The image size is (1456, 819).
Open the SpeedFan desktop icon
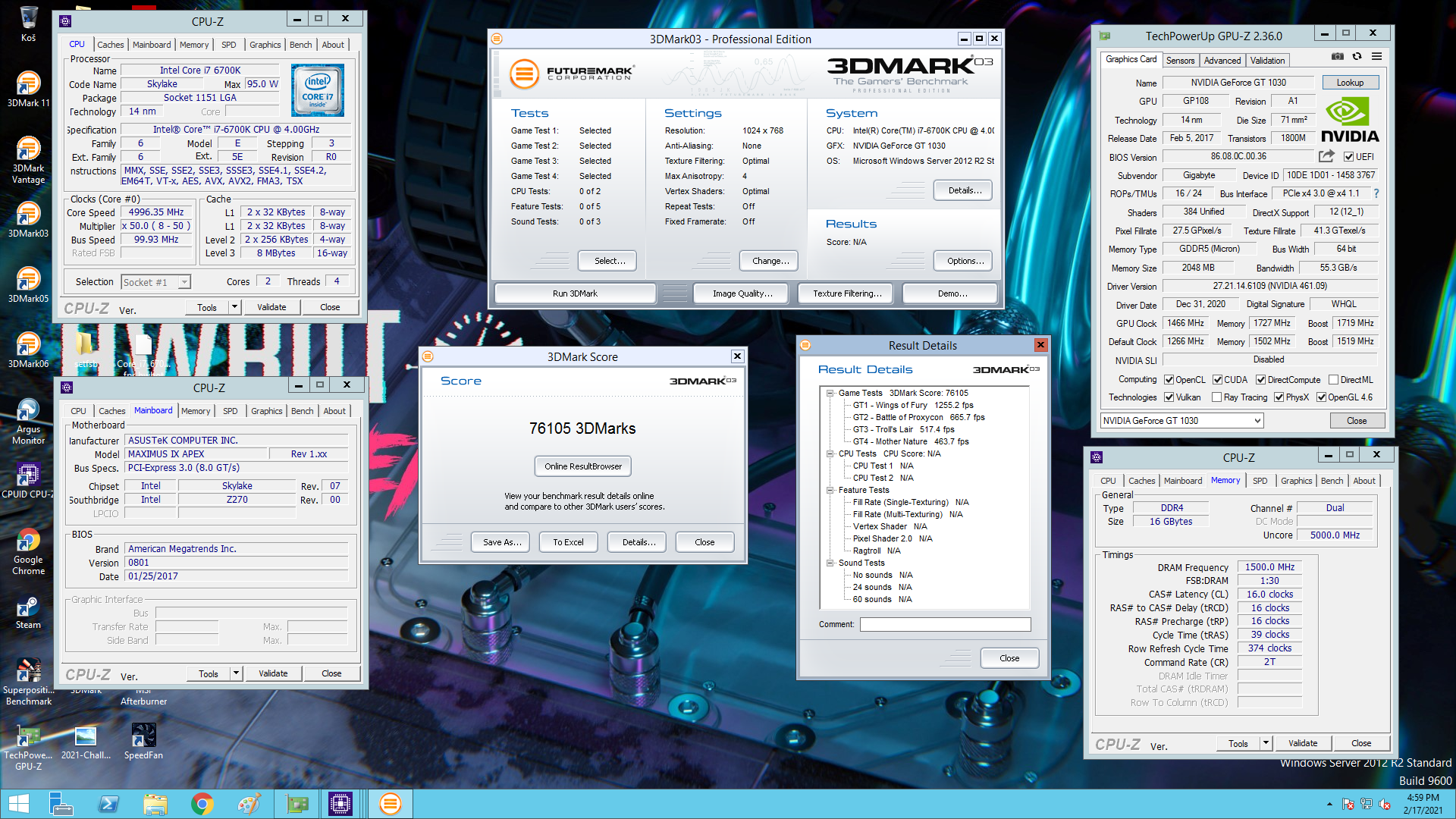point(143,742)
